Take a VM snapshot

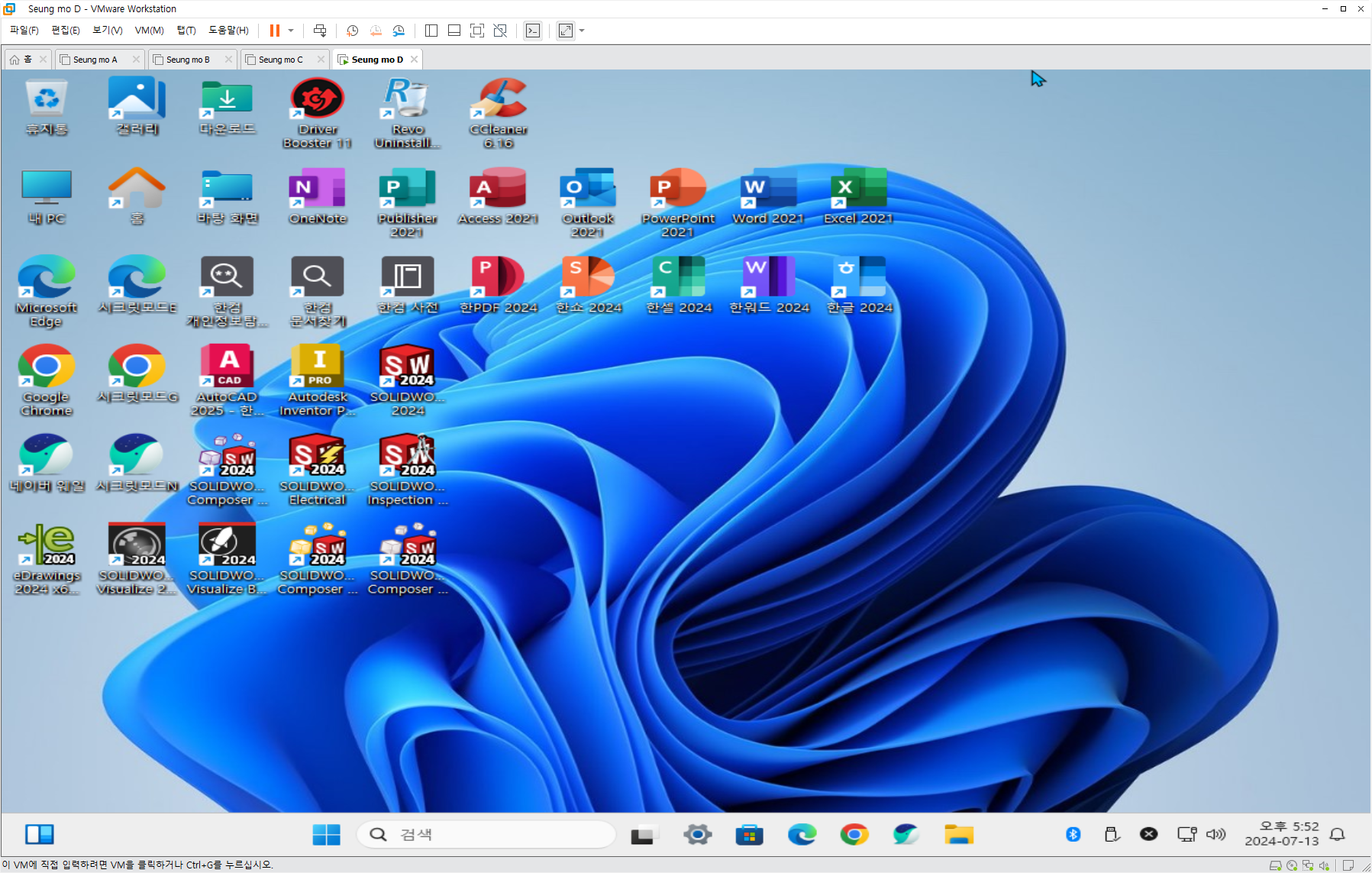coord(352,31)
